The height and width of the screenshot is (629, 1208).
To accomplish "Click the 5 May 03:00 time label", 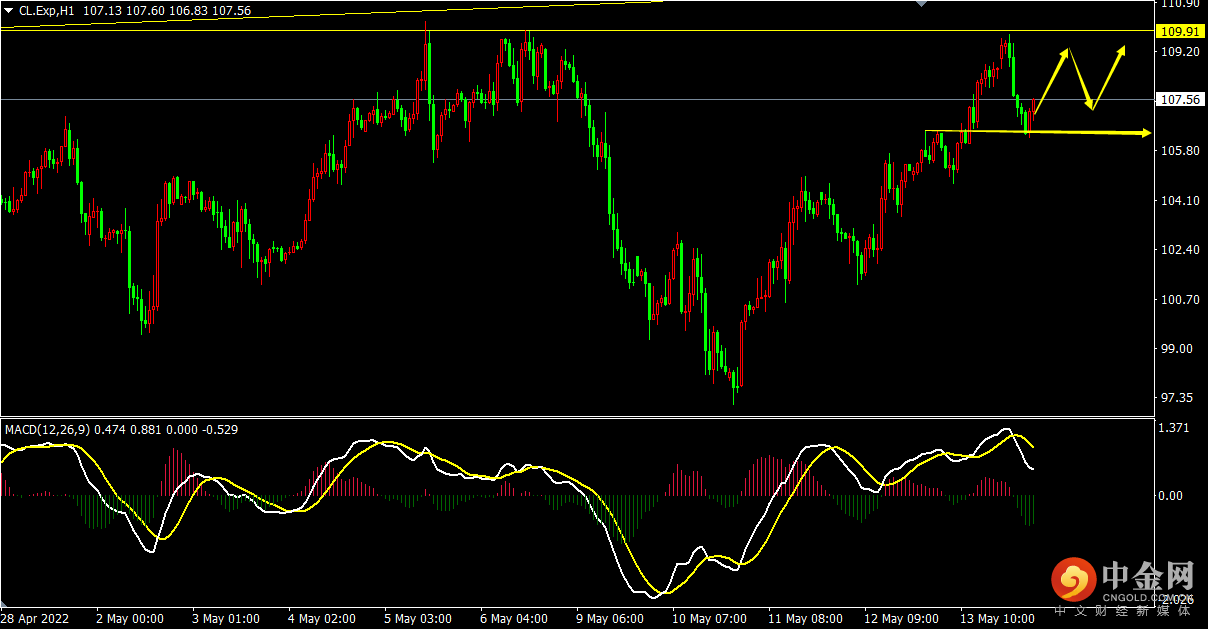I will click(417, 619).
